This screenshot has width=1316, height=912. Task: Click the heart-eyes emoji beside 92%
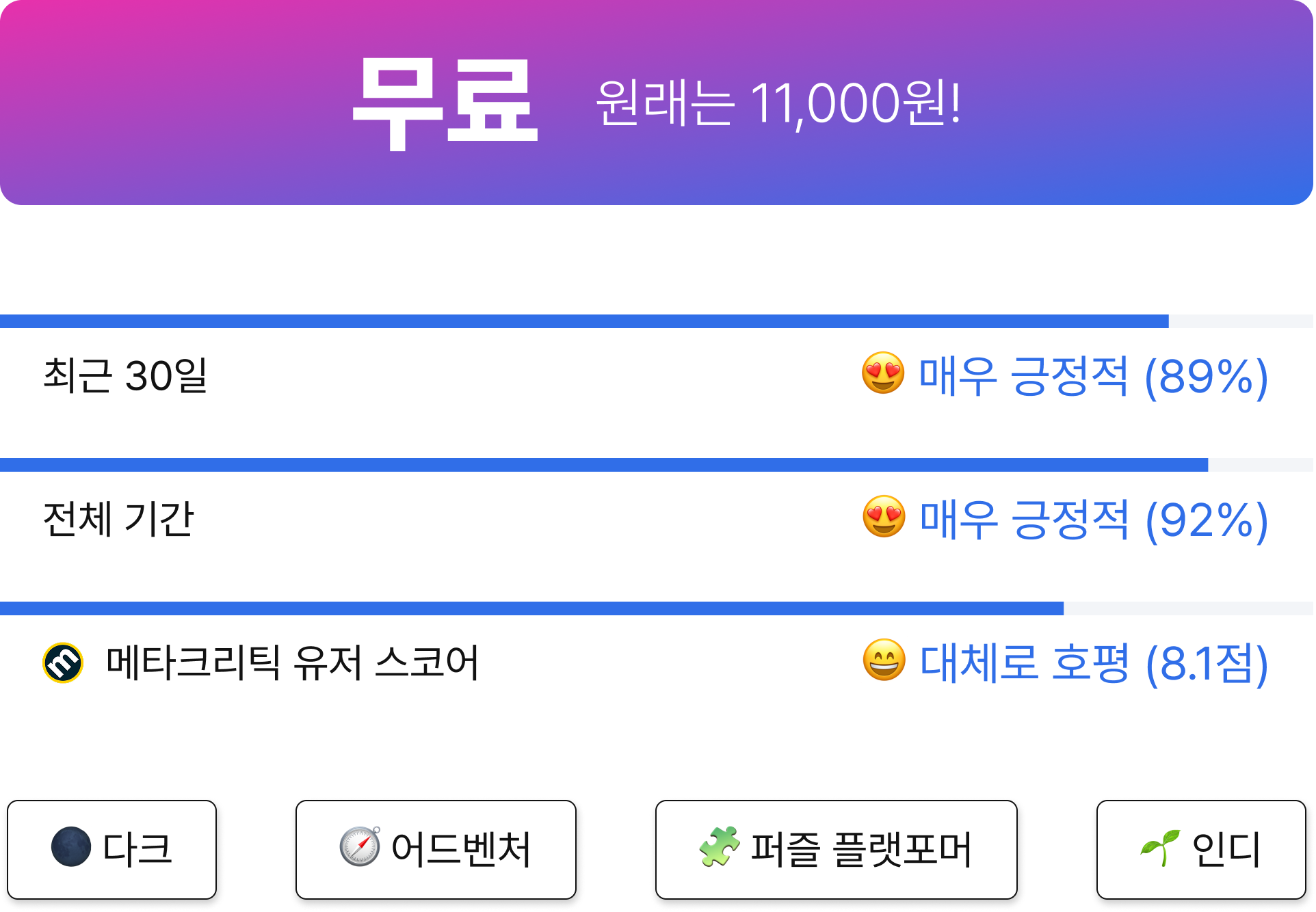pos(884,517)
